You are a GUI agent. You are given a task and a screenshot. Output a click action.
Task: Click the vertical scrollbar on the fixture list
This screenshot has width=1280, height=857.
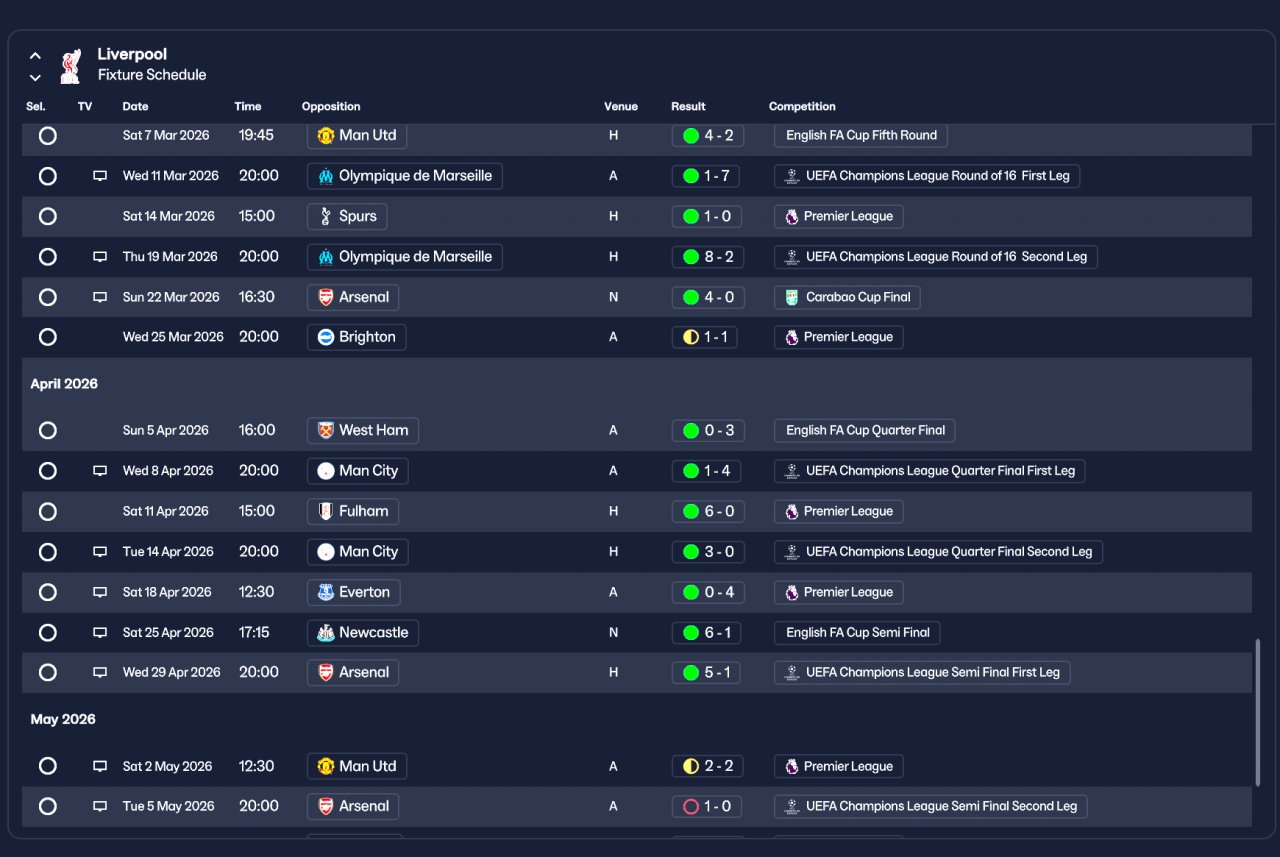pyautogui.click(x=1257, y=713)
